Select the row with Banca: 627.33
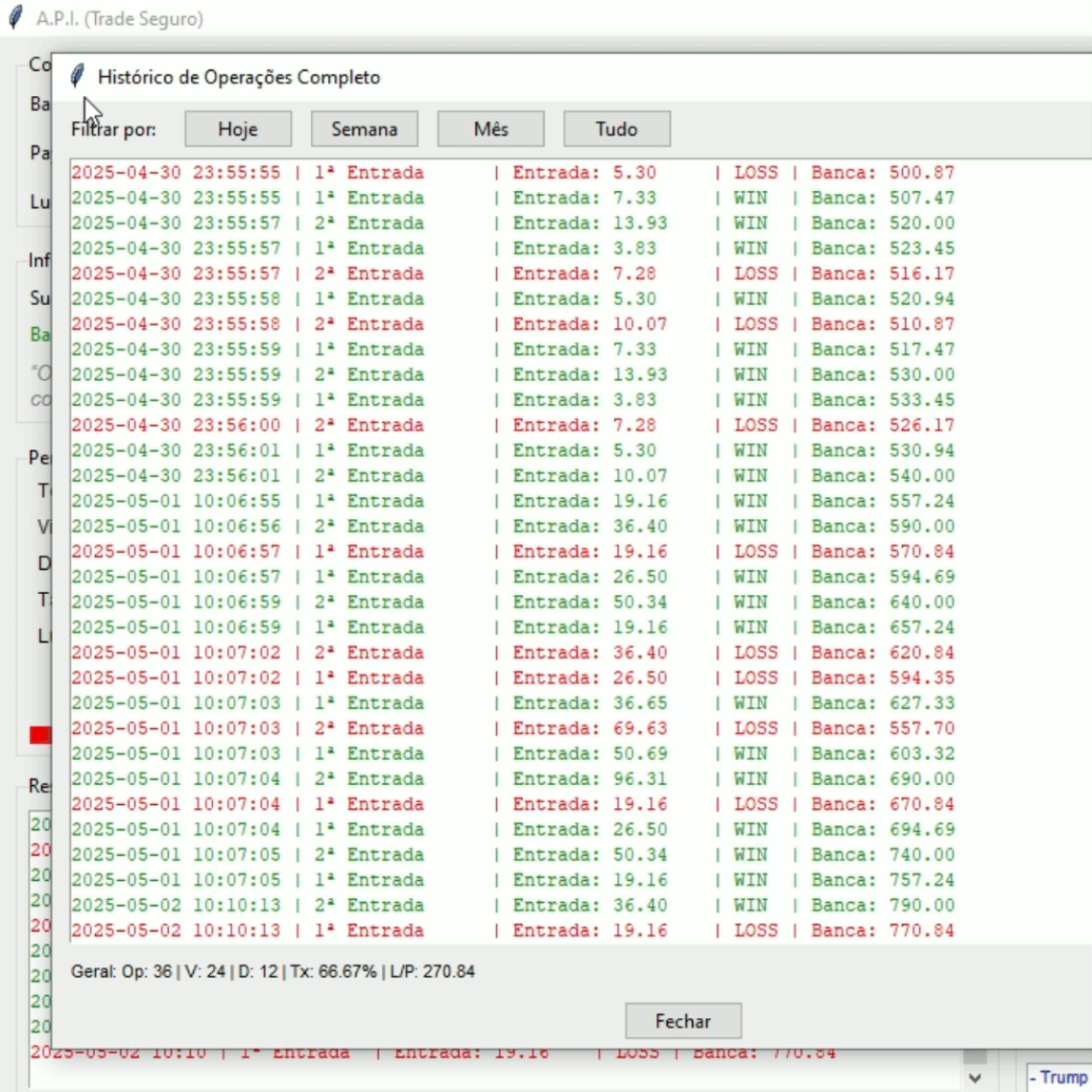This screenshot has width=1092, height=1092. click(512, 703)
